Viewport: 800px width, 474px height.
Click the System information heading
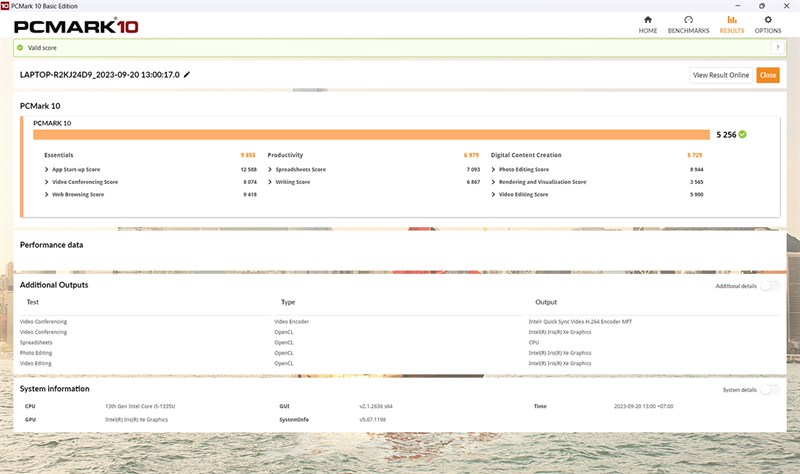(x=55, y=389)
